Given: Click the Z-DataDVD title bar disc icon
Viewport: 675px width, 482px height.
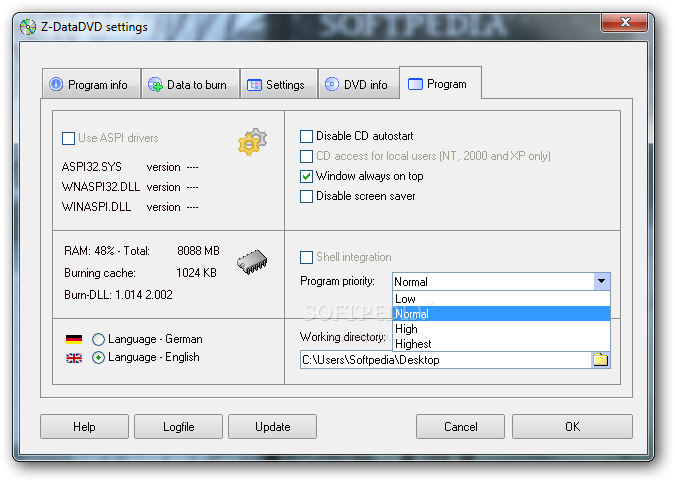Looking at the screenshot, I should click(x=28, y=27).
